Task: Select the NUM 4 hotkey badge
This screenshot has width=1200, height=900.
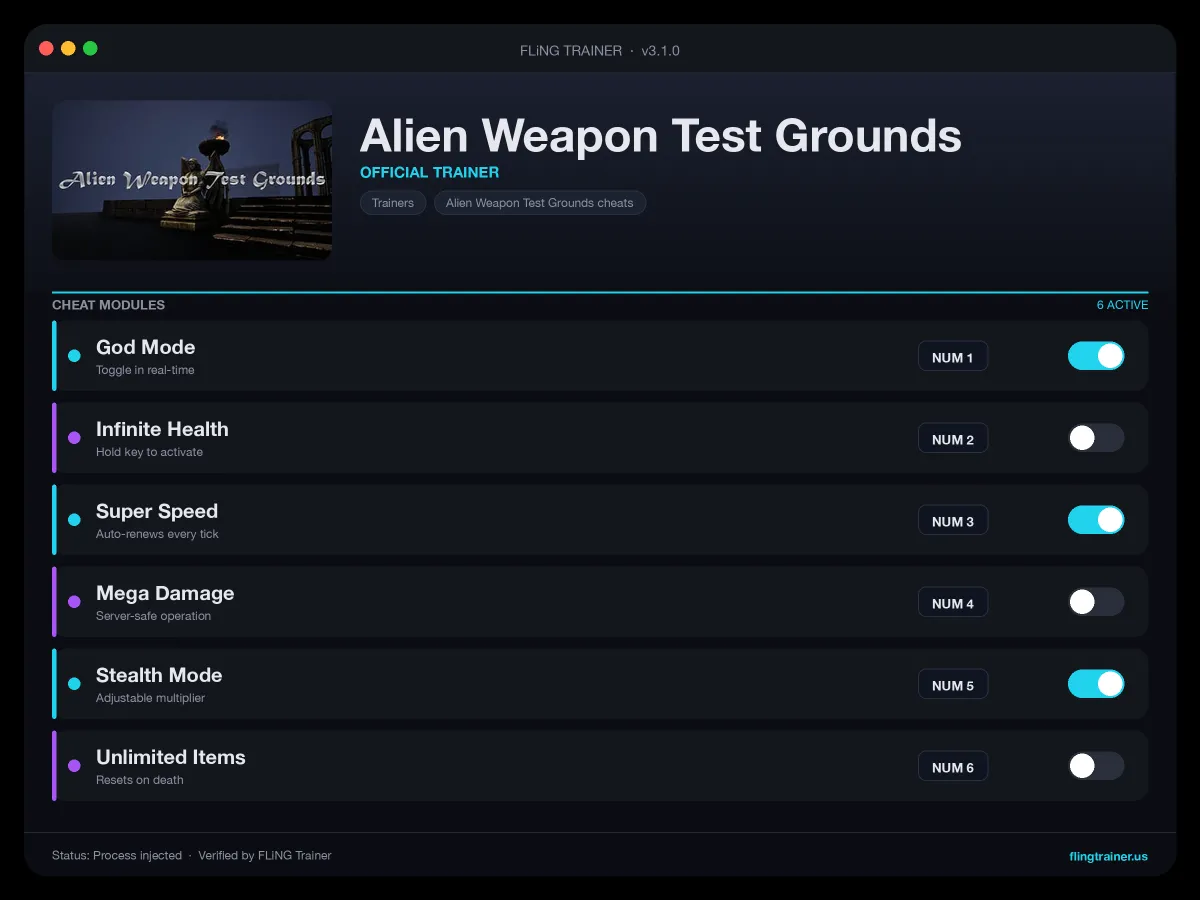Action: pos(953,603)
